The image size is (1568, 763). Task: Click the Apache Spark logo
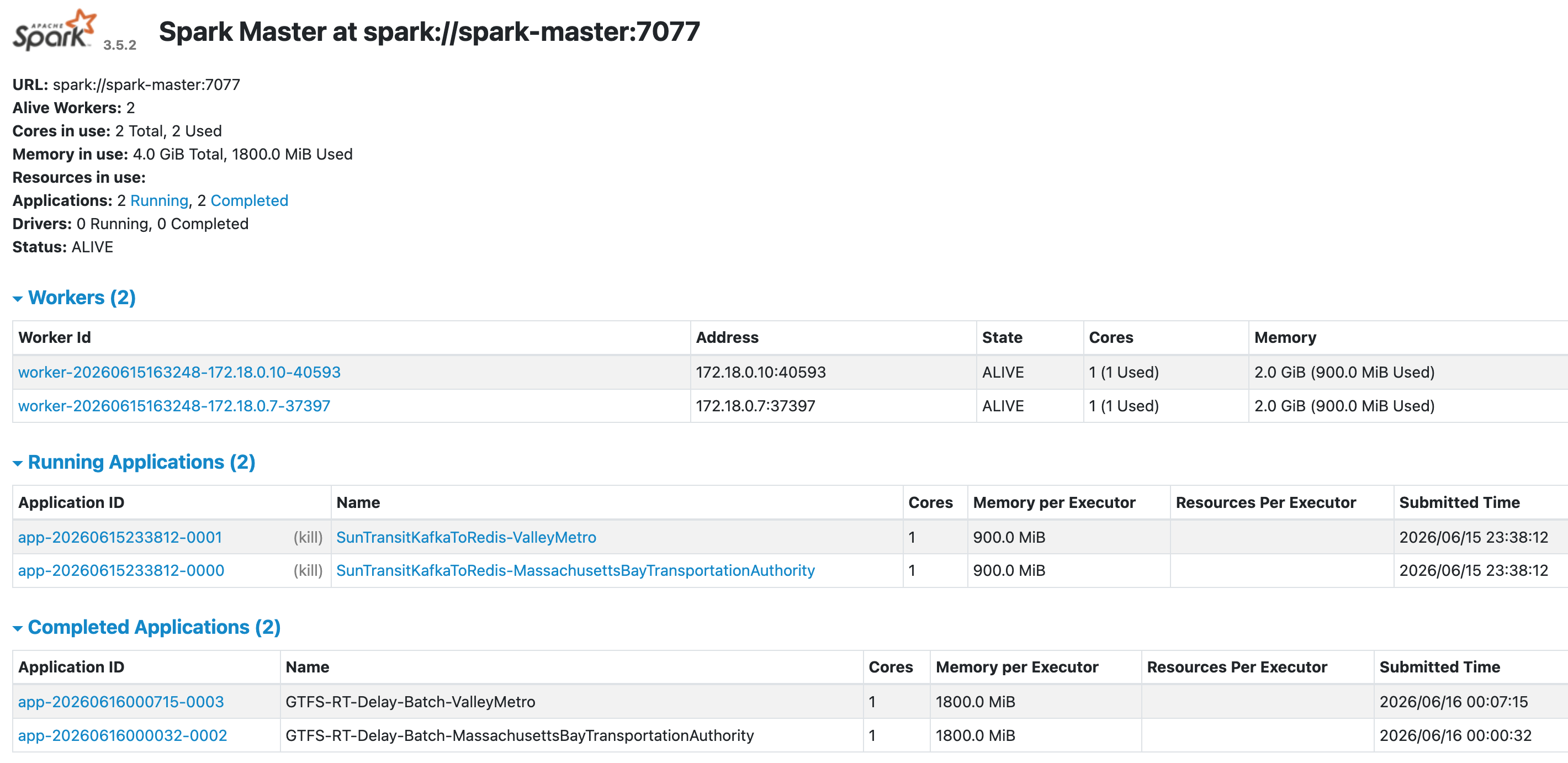point(55,30)
